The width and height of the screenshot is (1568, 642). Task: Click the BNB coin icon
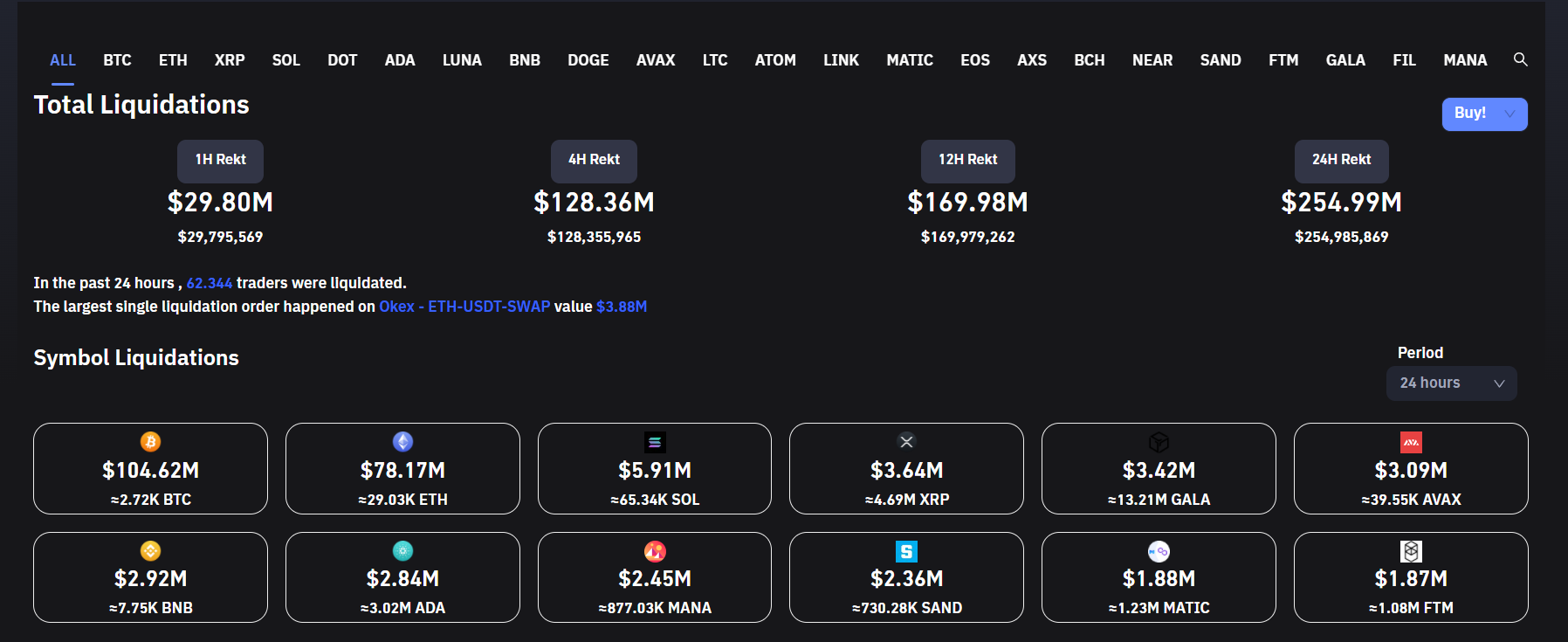pos(150,551)
